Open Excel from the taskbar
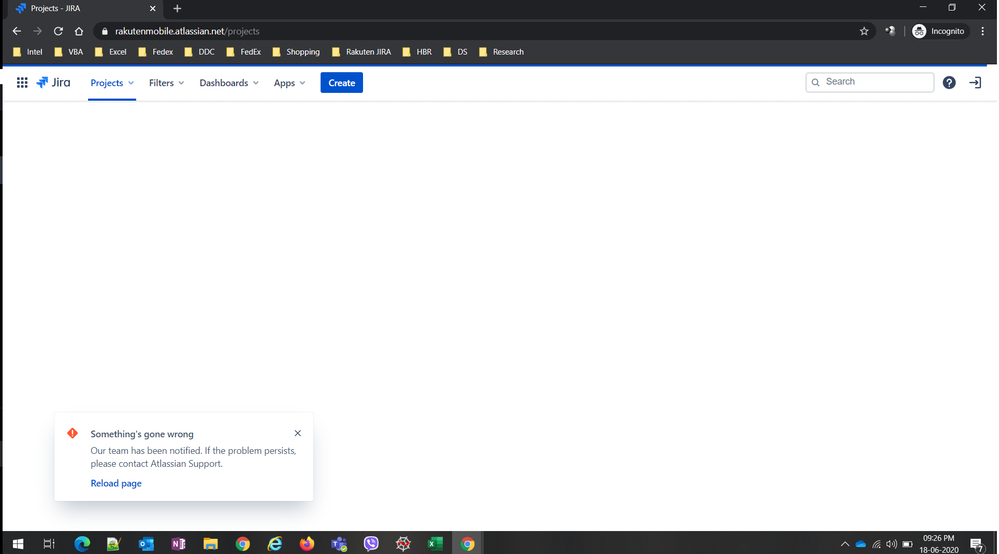Screen dimensions: 999x554 (435, 543)
